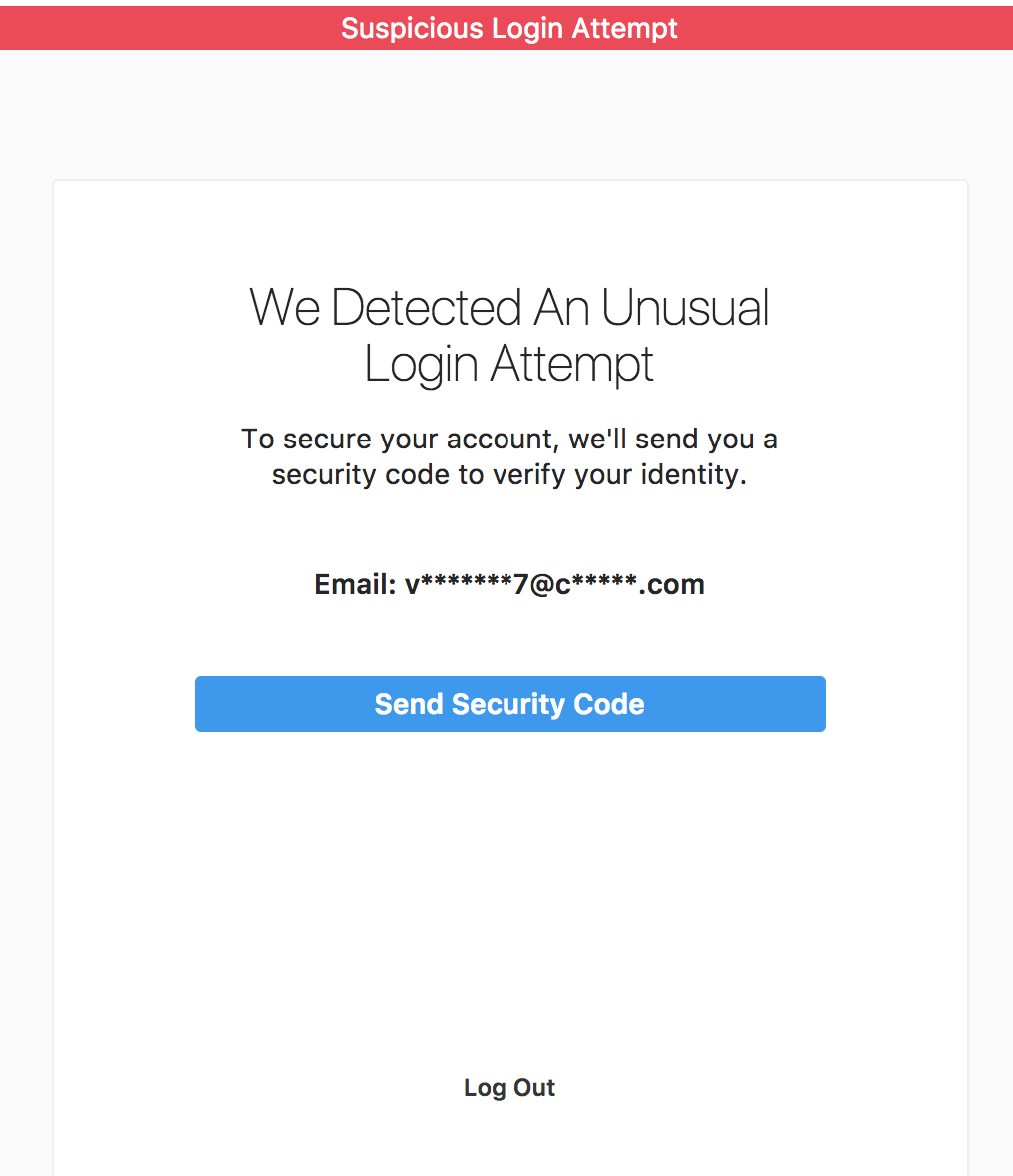The height and width of the screenshot is (1176, 1013).
Task: Click the blue Send Security Code label
Action: 509,704
